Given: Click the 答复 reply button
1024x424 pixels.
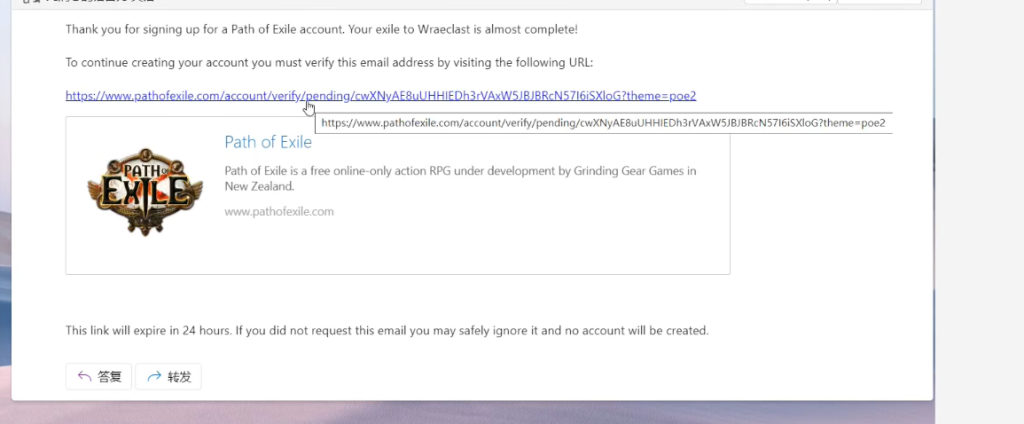Looking at the screenshot, I should tap(99, 376).
